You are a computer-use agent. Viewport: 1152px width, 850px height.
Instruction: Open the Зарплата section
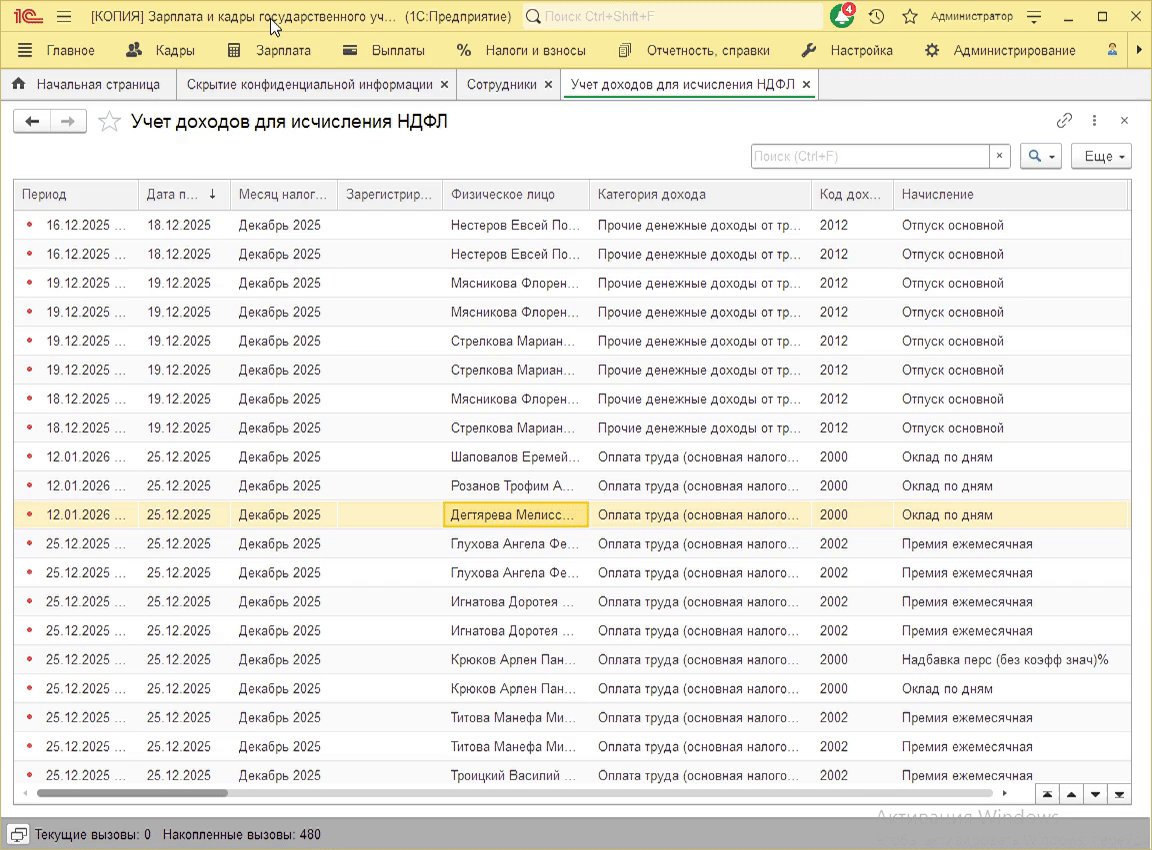[x=269, y=50]
